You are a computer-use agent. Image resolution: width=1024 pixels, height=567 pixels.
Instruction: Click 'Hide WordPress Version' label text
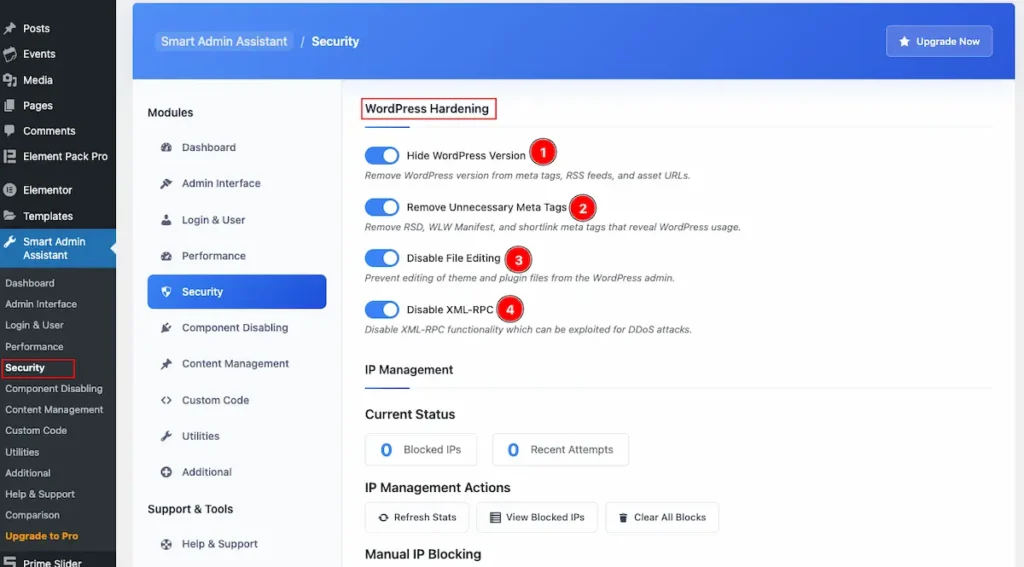(466, 155)
